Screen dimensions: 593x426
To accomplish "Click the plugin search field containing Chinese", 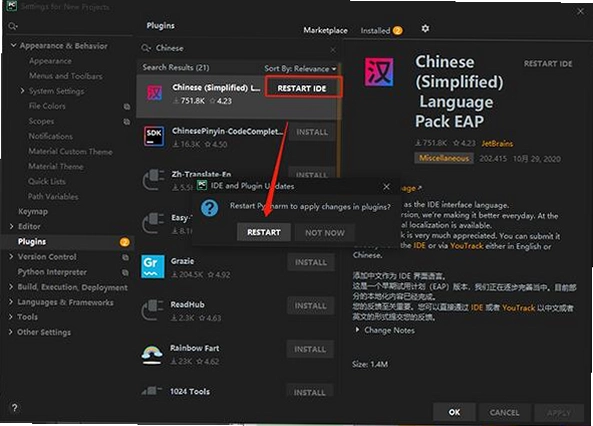I will coord(240,48).
